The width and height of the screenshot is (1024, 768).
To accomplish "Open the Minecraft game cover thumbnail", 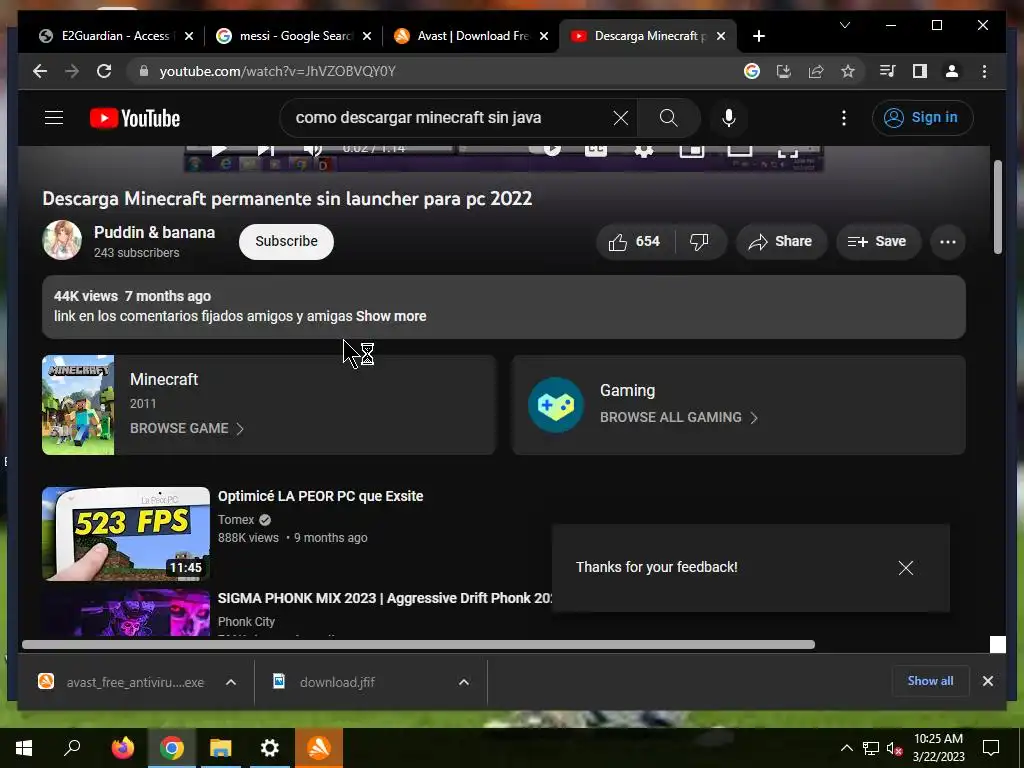I will click(78, 405).
